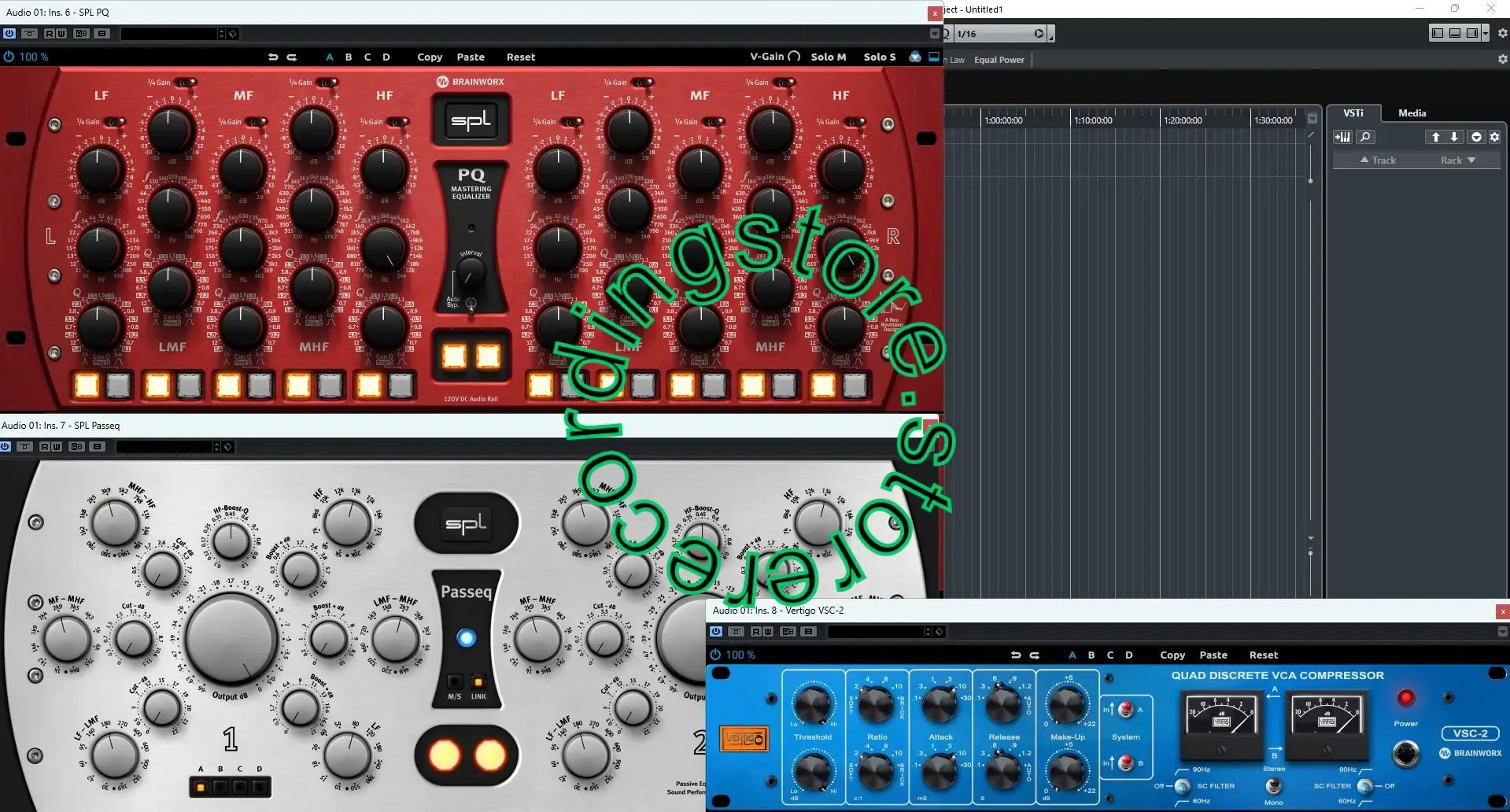Switch to the Media tab
Image resolution: width=1510 pixels, height=812 pixels.
(x=1412, y=113)
